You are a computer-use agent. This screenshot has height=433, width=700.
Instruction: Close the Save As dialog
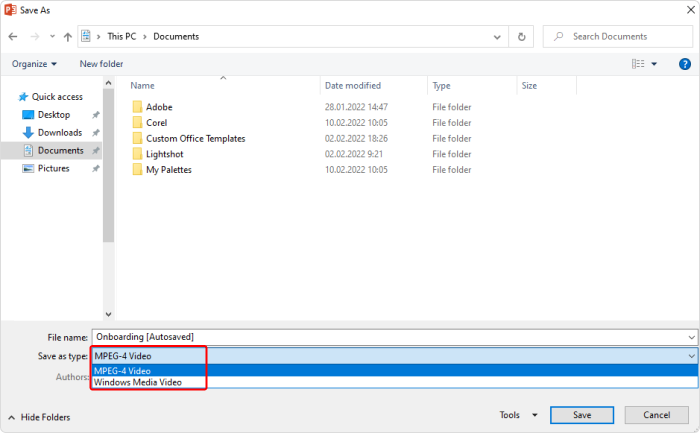pos(690,10)
